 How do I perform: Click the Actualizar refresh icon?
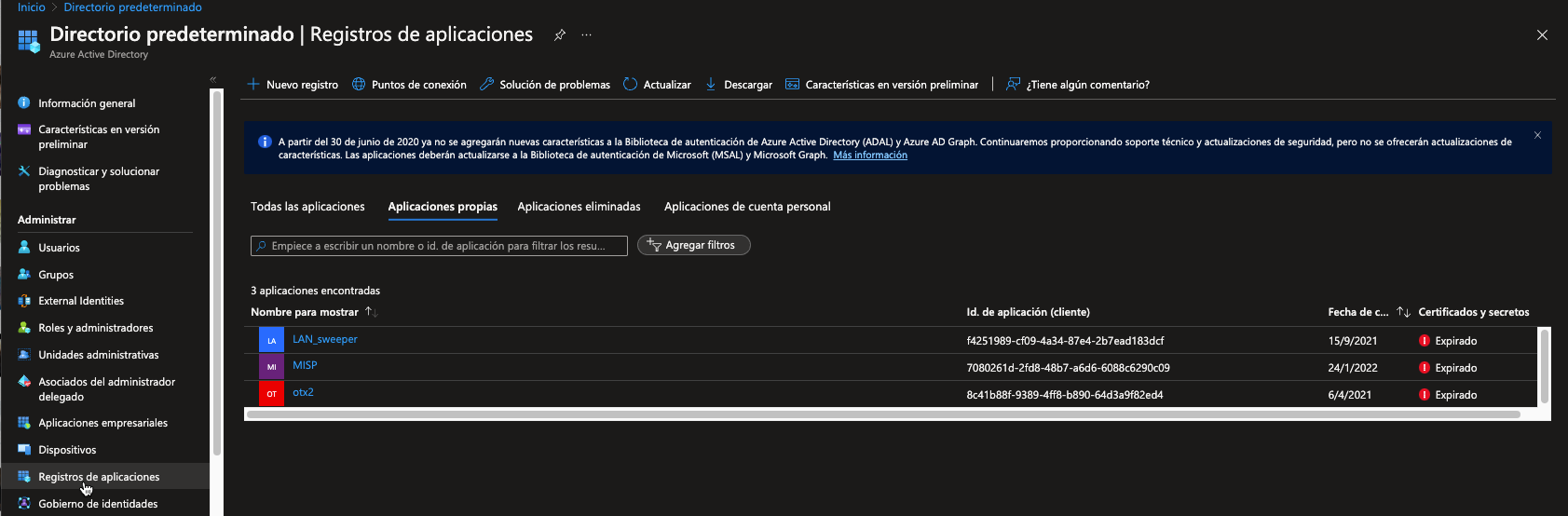(x=631, y=85)
